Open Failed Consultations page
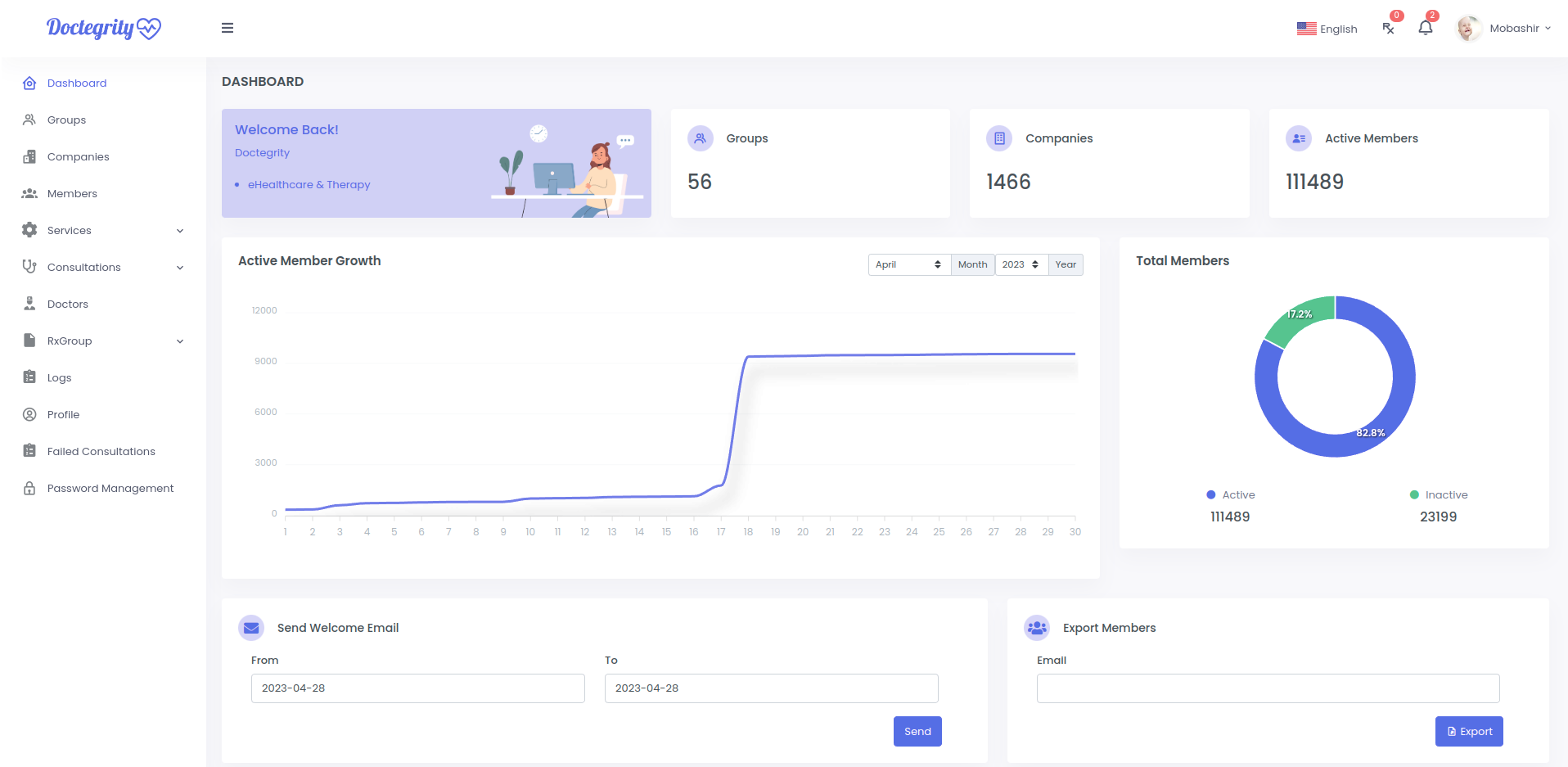The width and height of the screenshot is (1568, 767). tap(101, 451)
